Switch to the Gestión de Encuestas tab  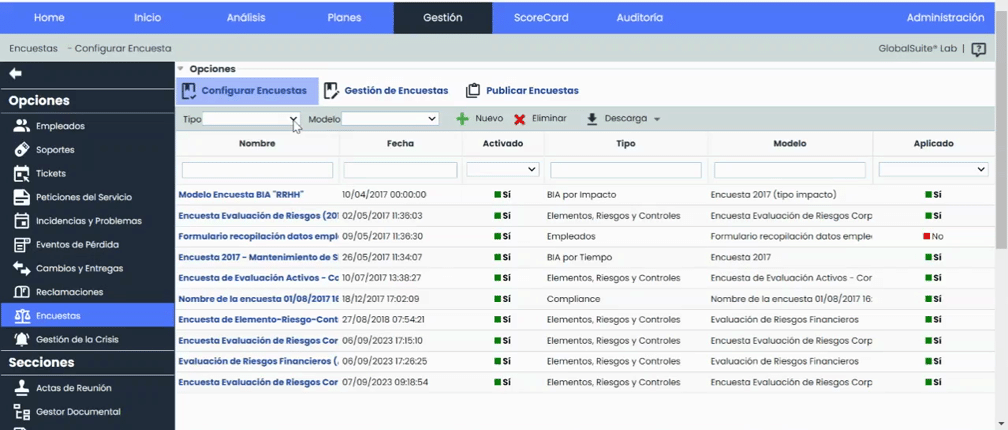point(386,91)
